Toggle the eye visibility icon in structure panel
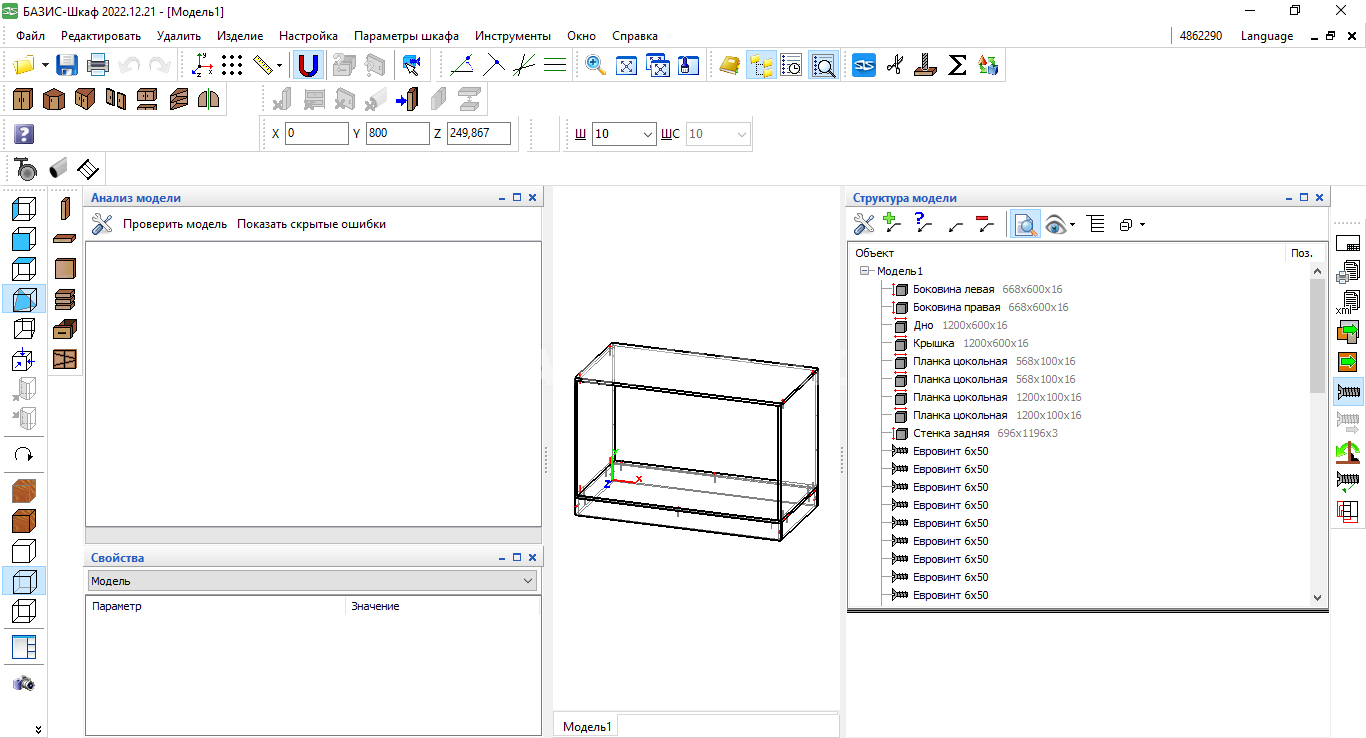This screenshot has height=738, width=1366. click(x=1055, y=225)
